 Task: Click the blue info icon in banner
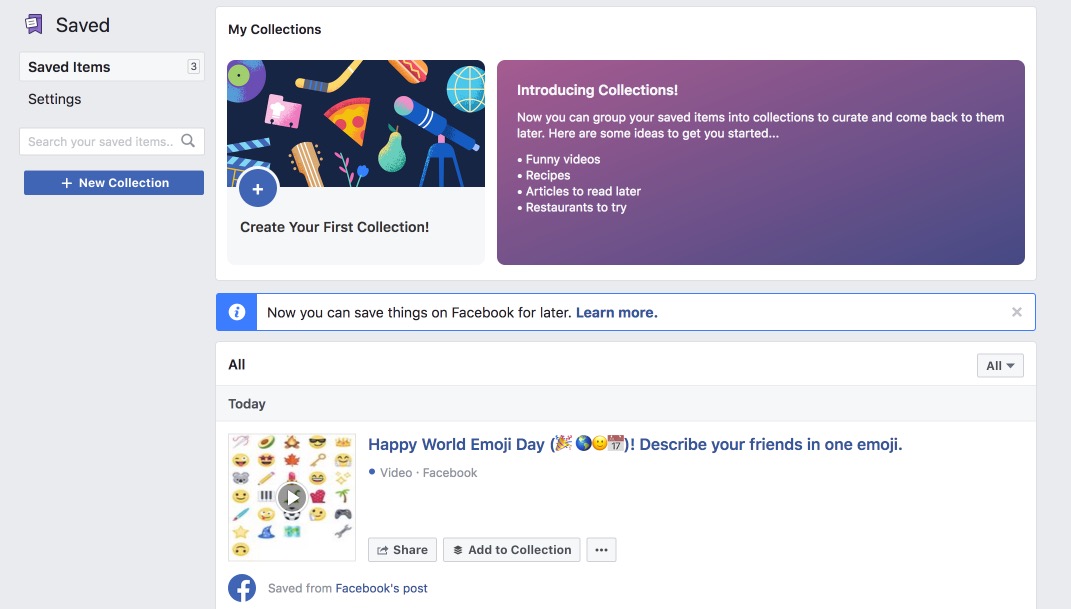(x=236, y=312)
